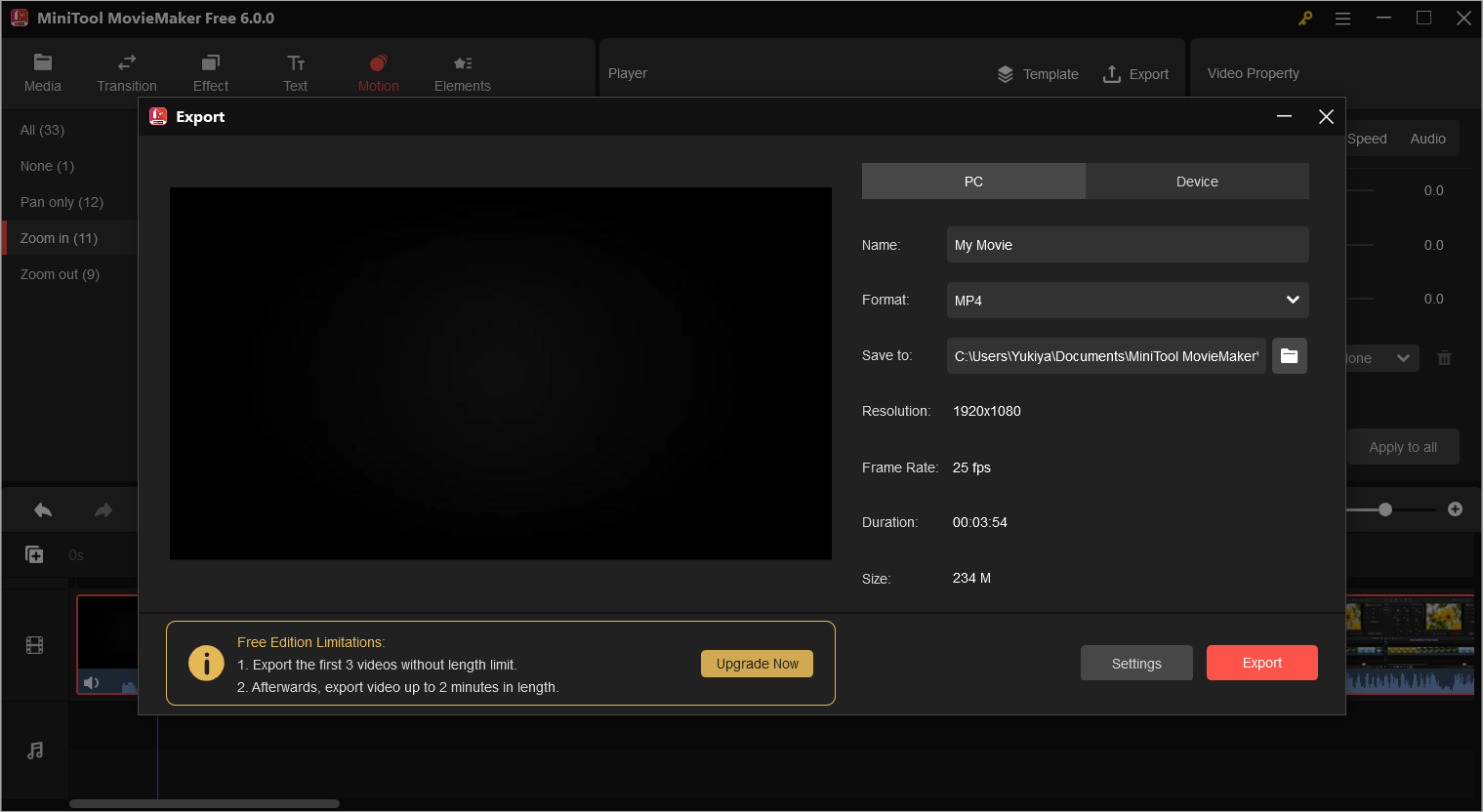Click the Frame Rate value 25 fps

click(971, 467)
